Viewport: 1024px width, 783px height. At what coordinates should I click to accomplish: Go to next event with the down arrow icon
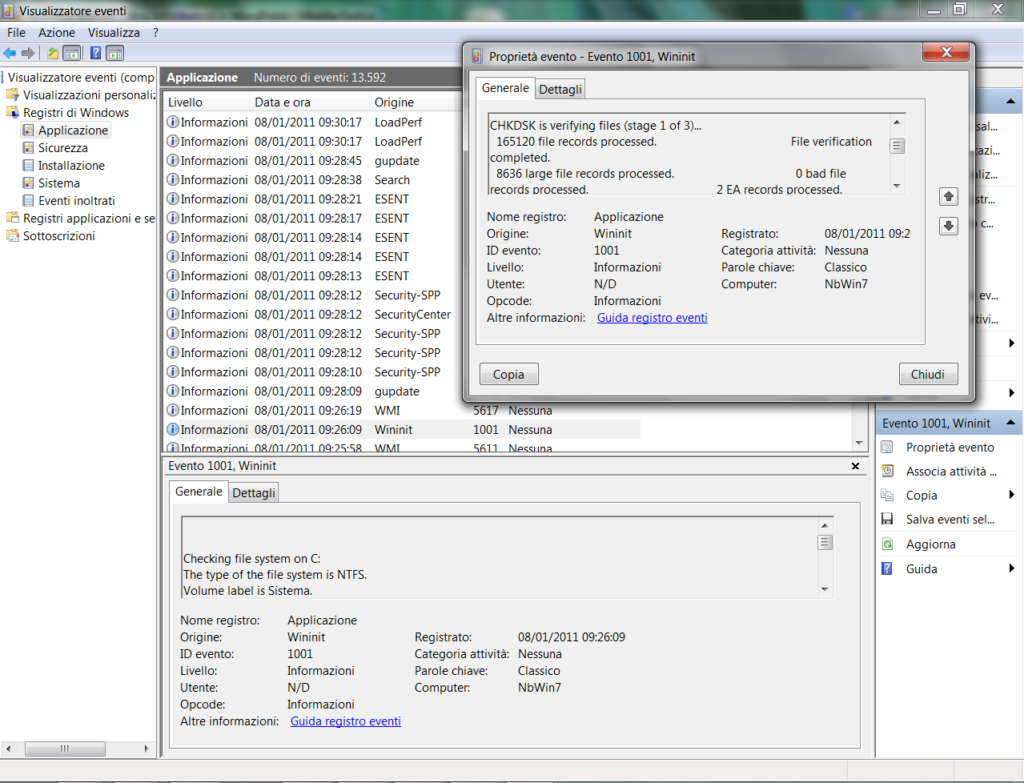(x=948, y=225)
